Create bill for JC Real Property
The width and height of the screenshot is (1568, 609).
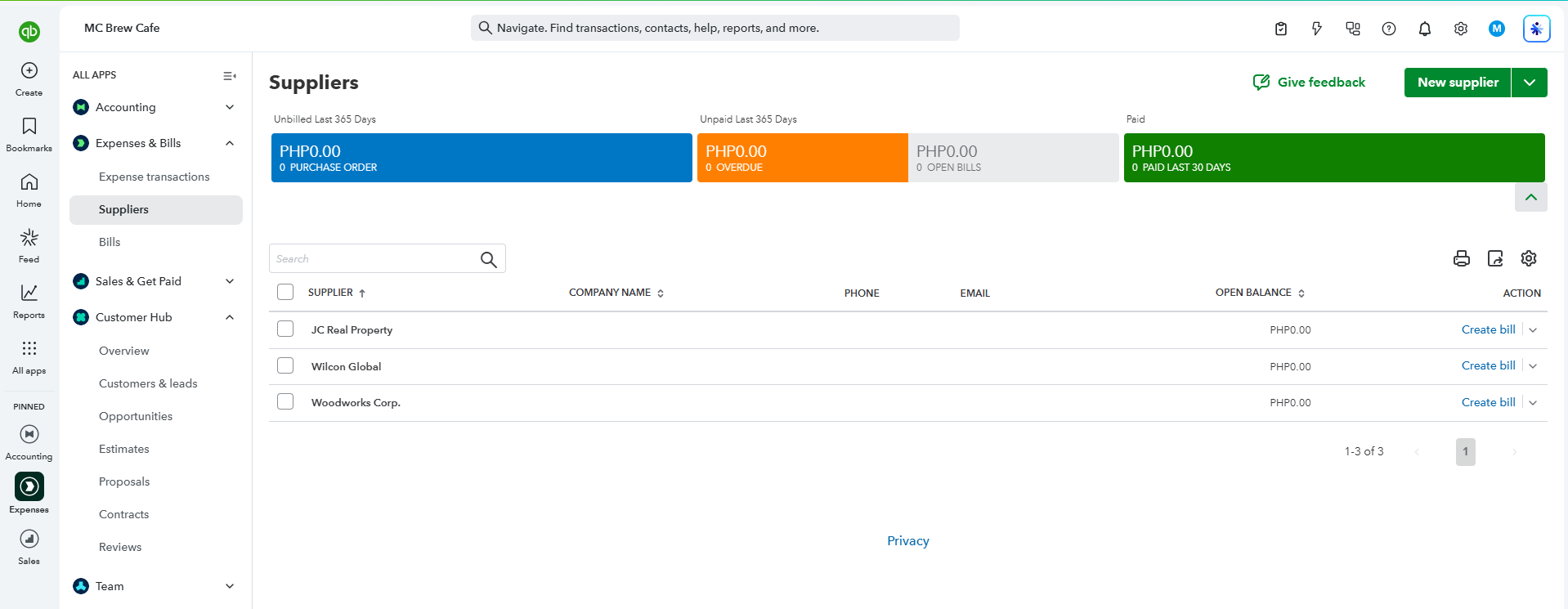tap(1488, 329)
